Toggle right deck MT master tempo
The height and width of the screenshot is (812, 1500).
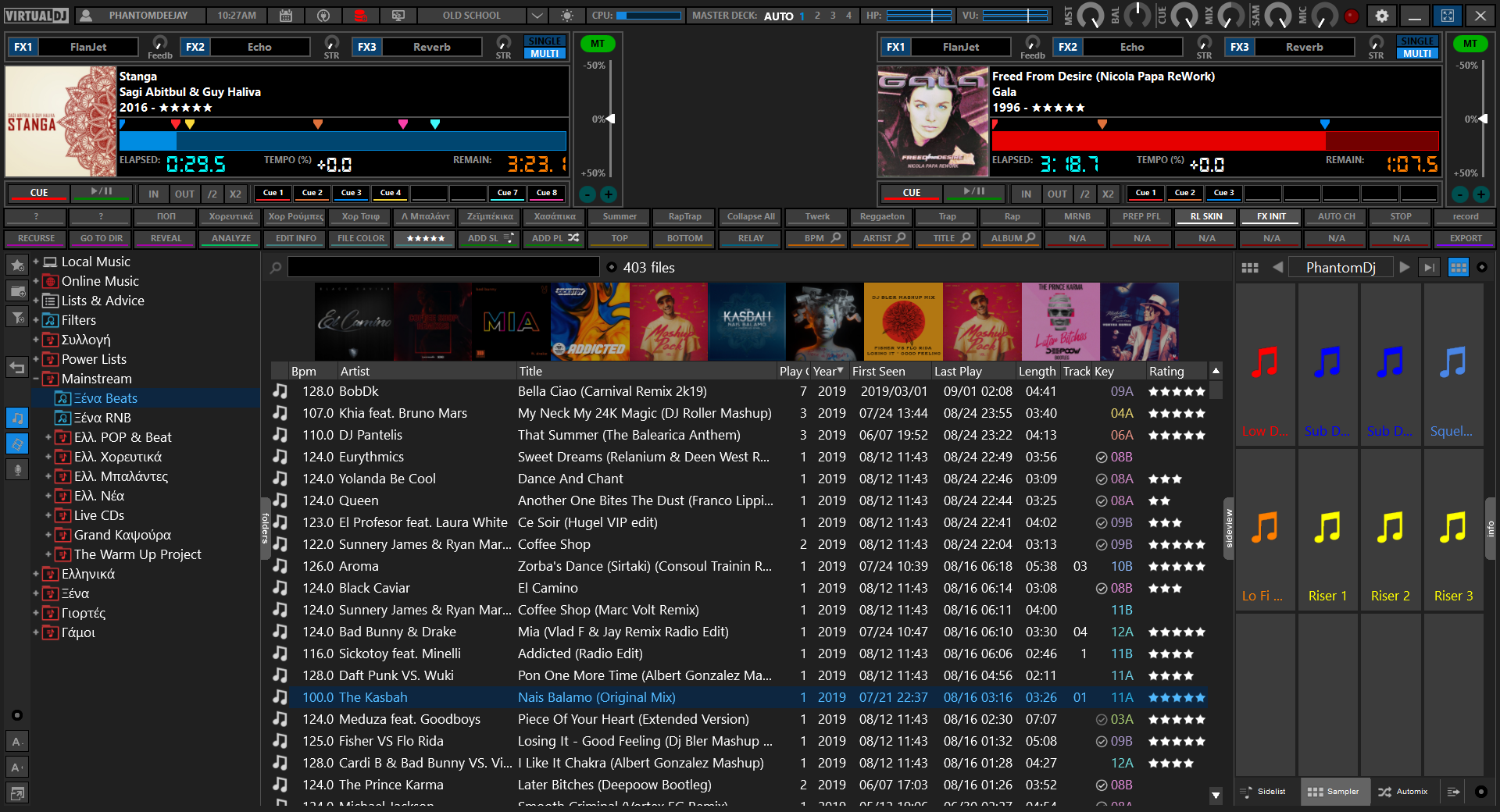(x=1470, y=44)
